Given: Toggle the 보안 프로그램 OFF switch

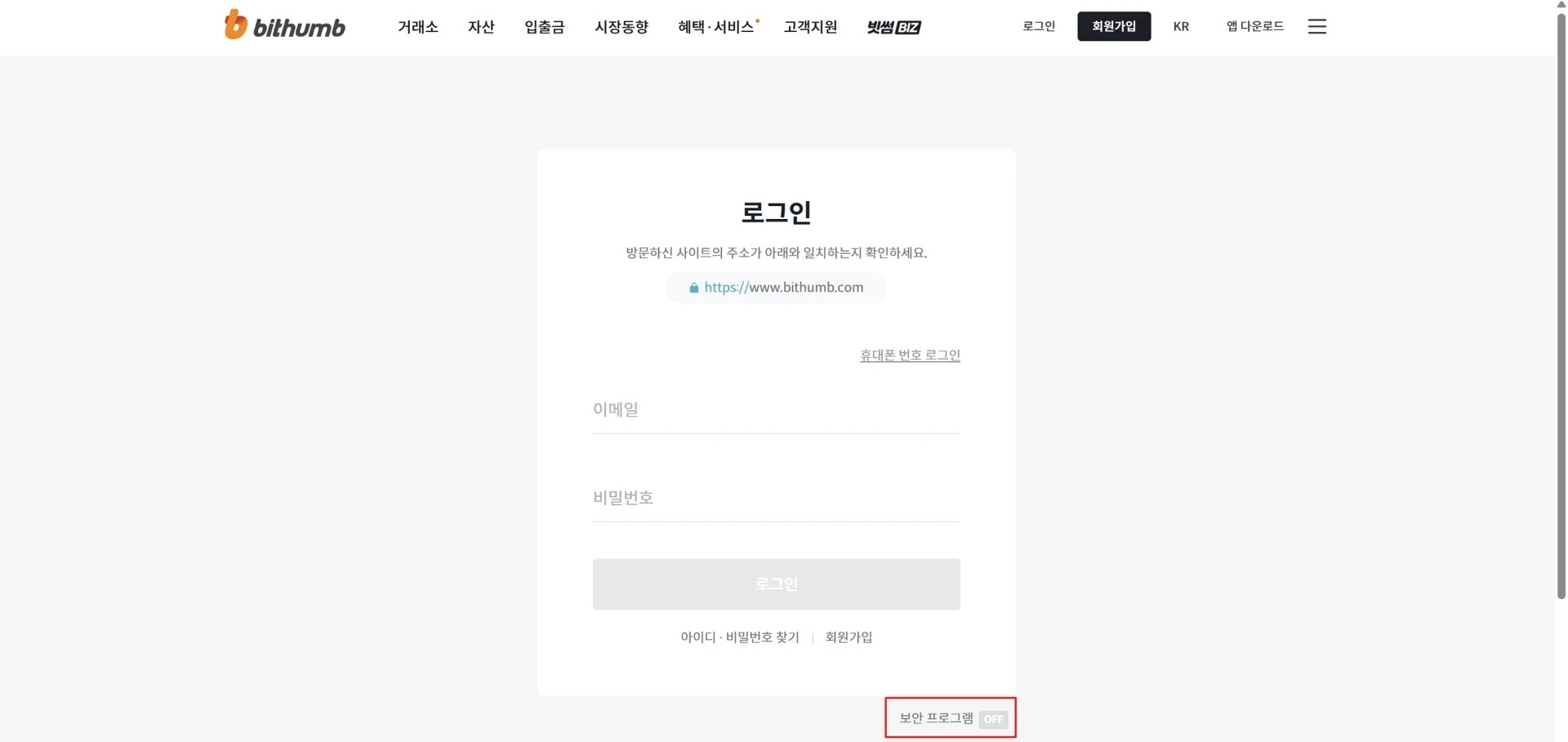Looking at the screenshot, I should tap(993, 719).
